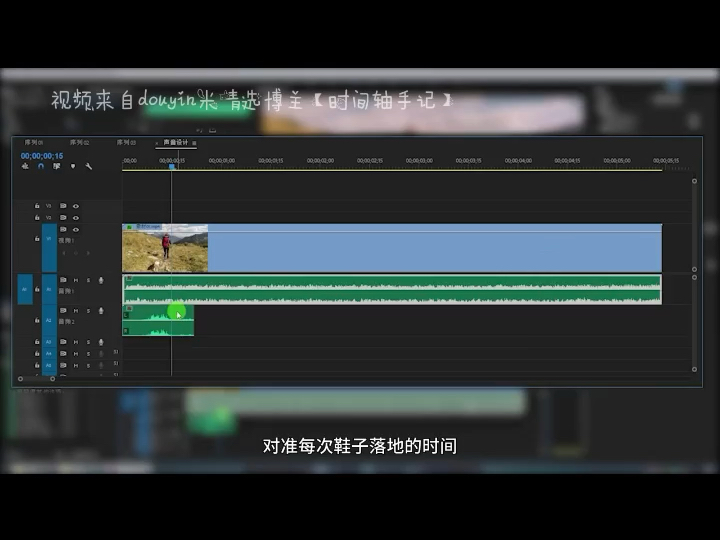Solo audio track A1
The width and height of the screenshot is (720, 540).
[89, 280]
